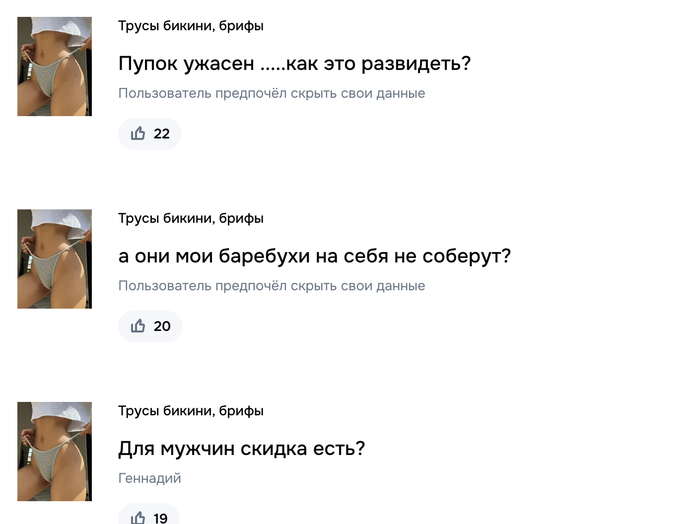
Task: Click thumbs-up icon with 22 likes
Action: [x=138, y=134]
